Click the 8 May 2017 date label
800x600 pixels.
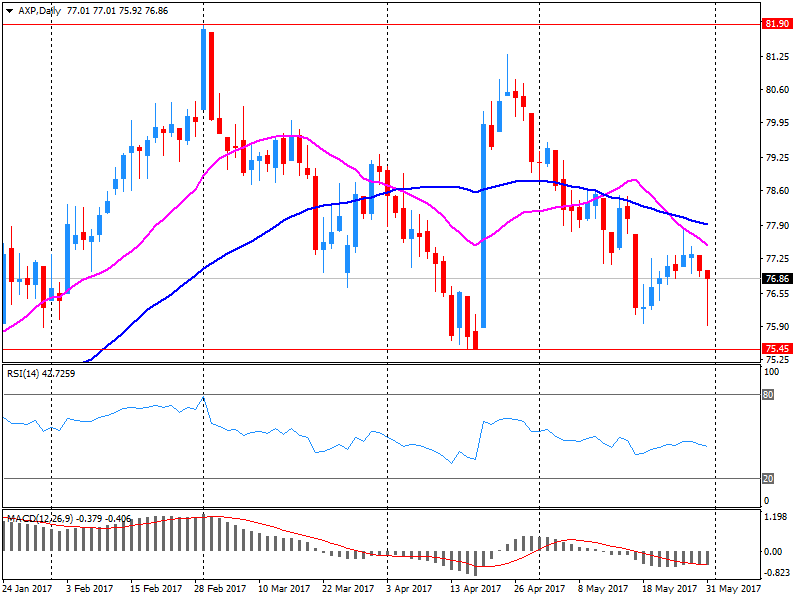point(603,589)
